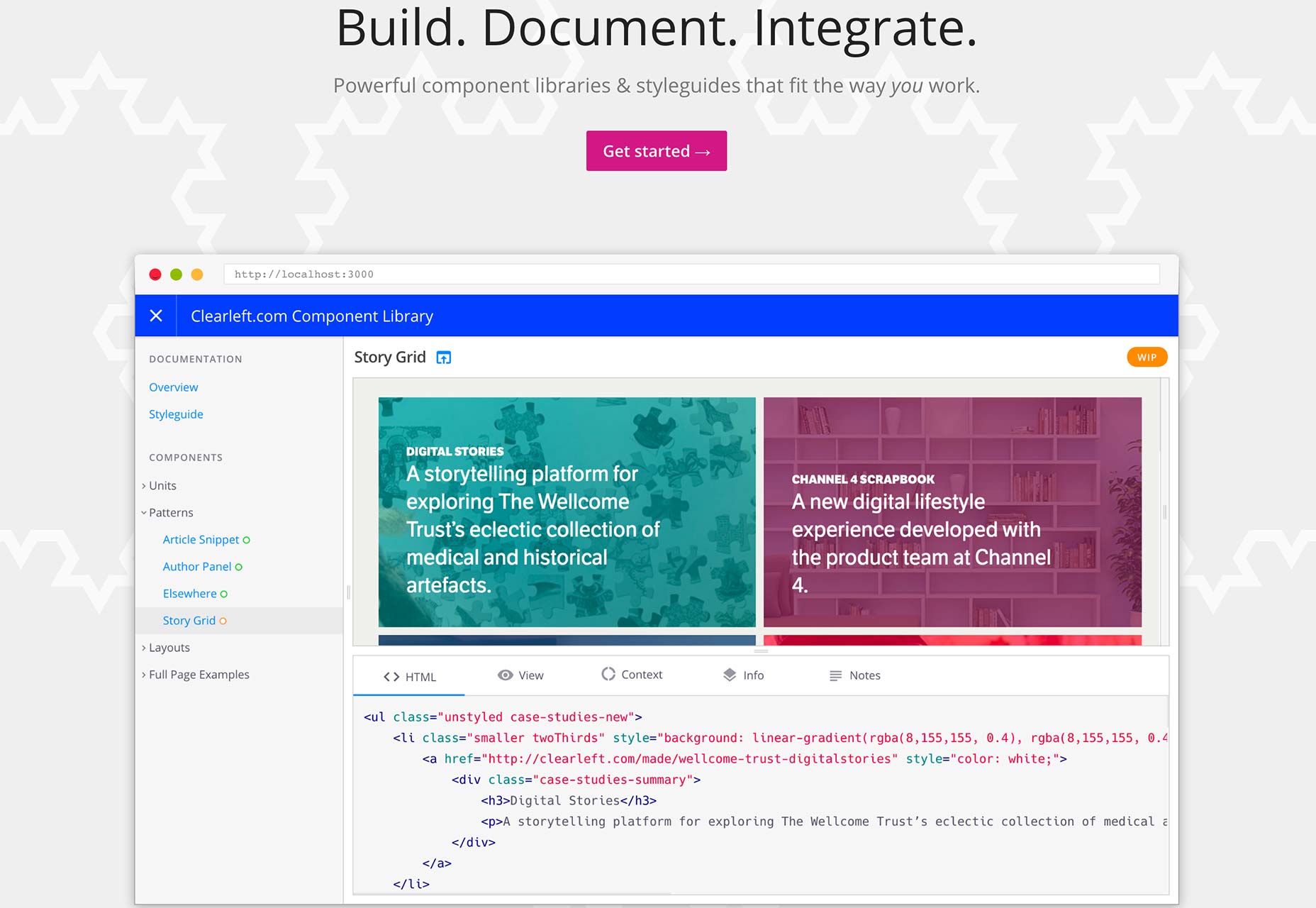Screen dimensions: 1316x908
Task: Click the Info layers icon
Action: 730,675
